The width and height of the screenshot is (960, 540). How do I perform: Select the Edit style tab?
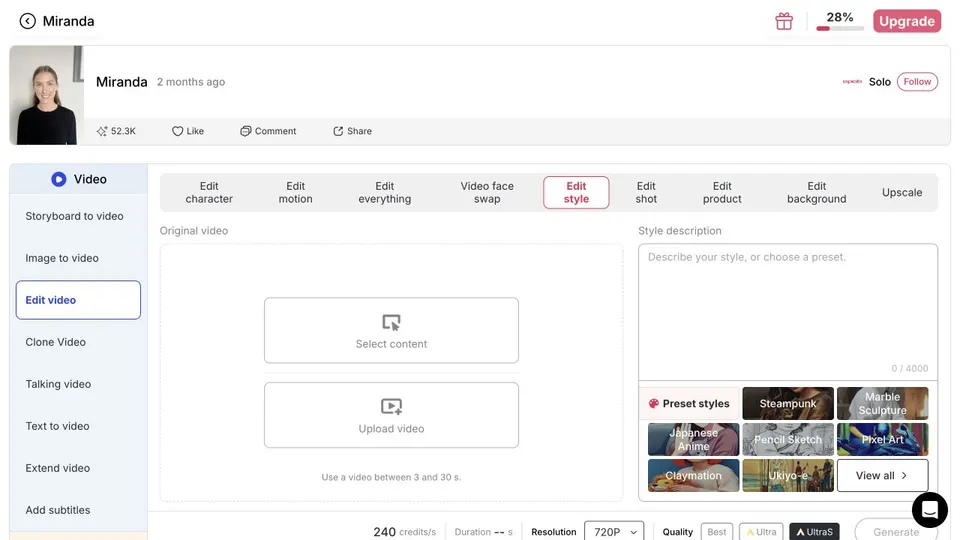pos(576,192)
